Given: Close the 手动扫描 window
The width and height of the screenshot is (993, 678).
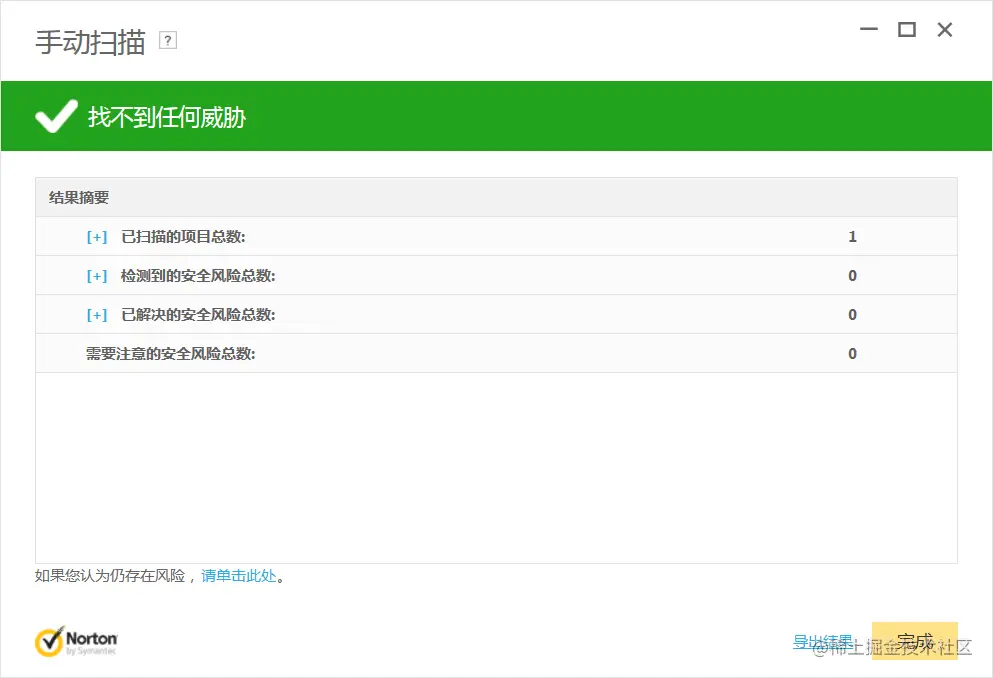Looking at the screenshot, I should click(x=945, y=29).
